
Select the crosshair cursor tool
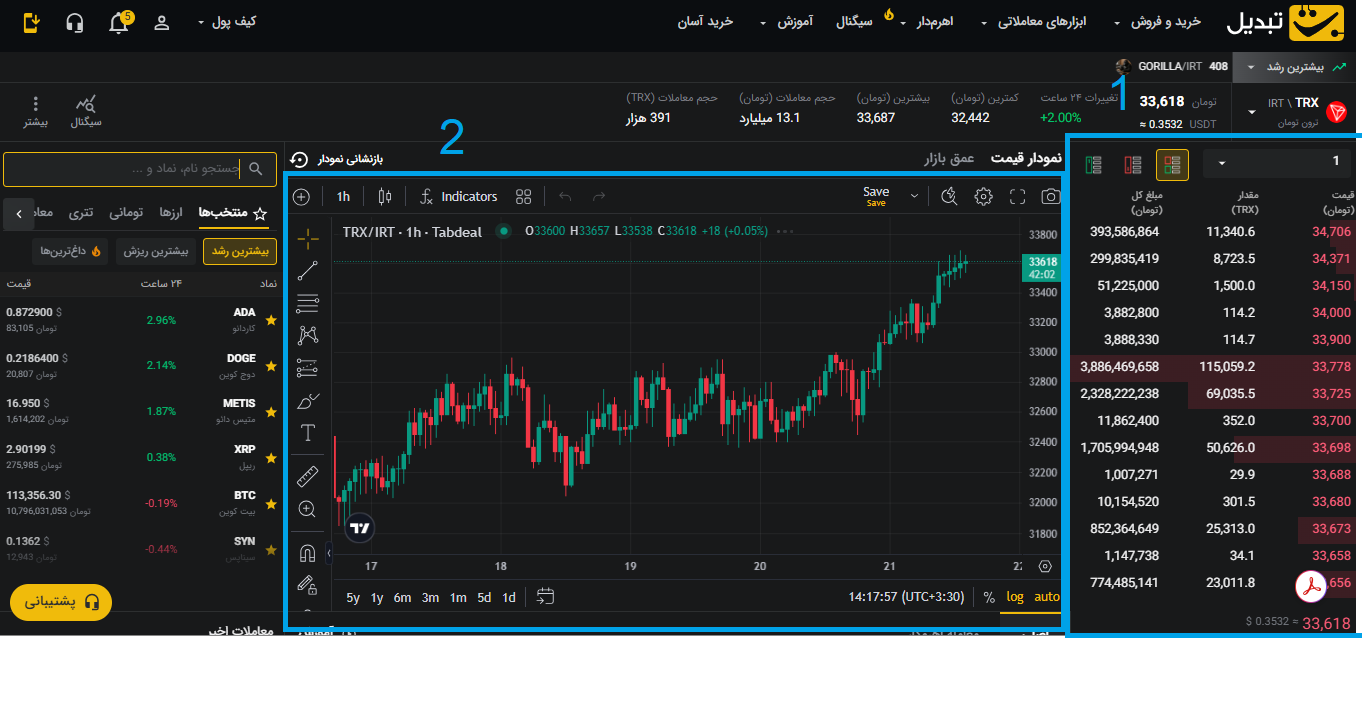(x=307, y=238)
